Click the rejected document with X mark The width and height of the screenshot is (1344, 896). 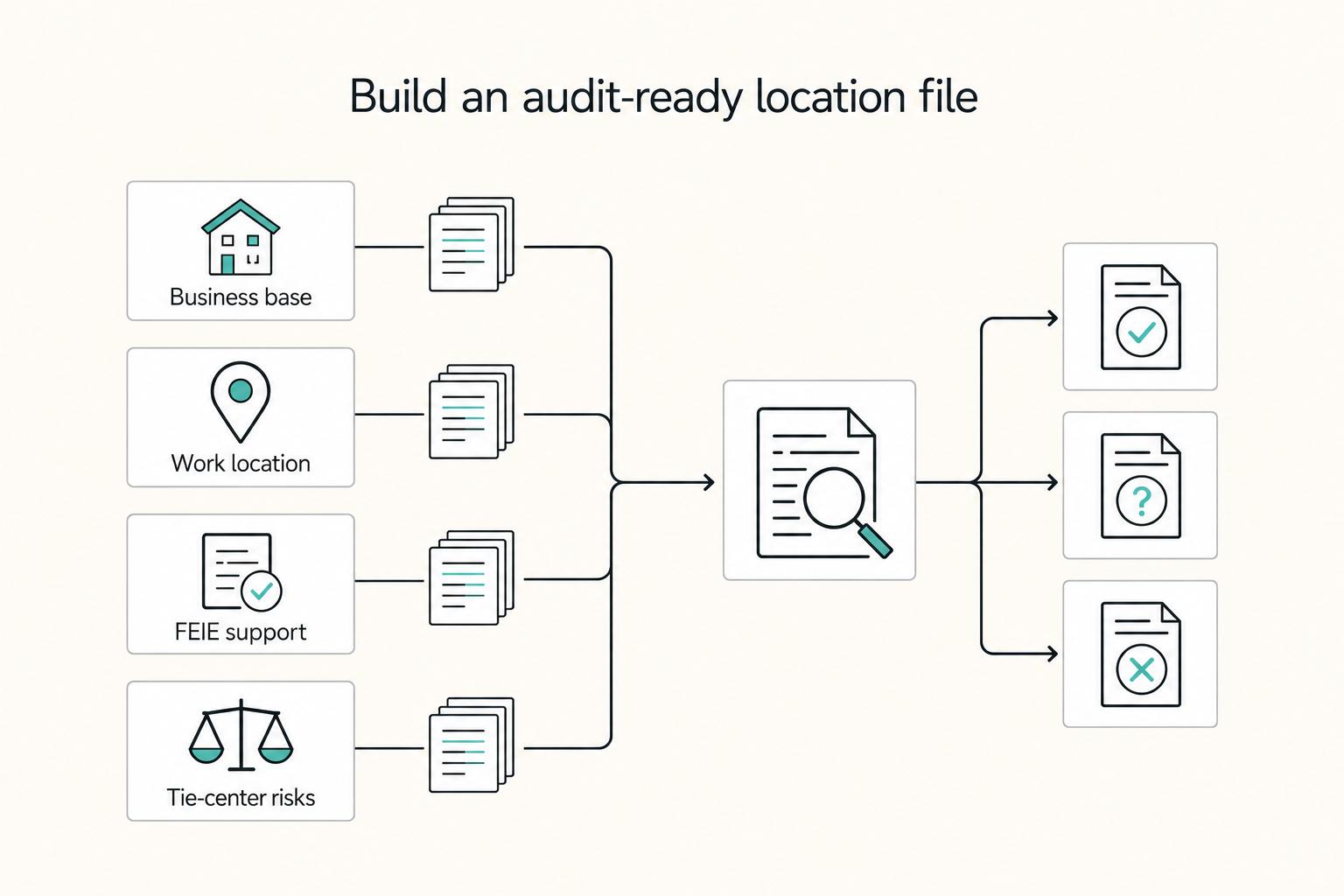tap(1140, 654)
